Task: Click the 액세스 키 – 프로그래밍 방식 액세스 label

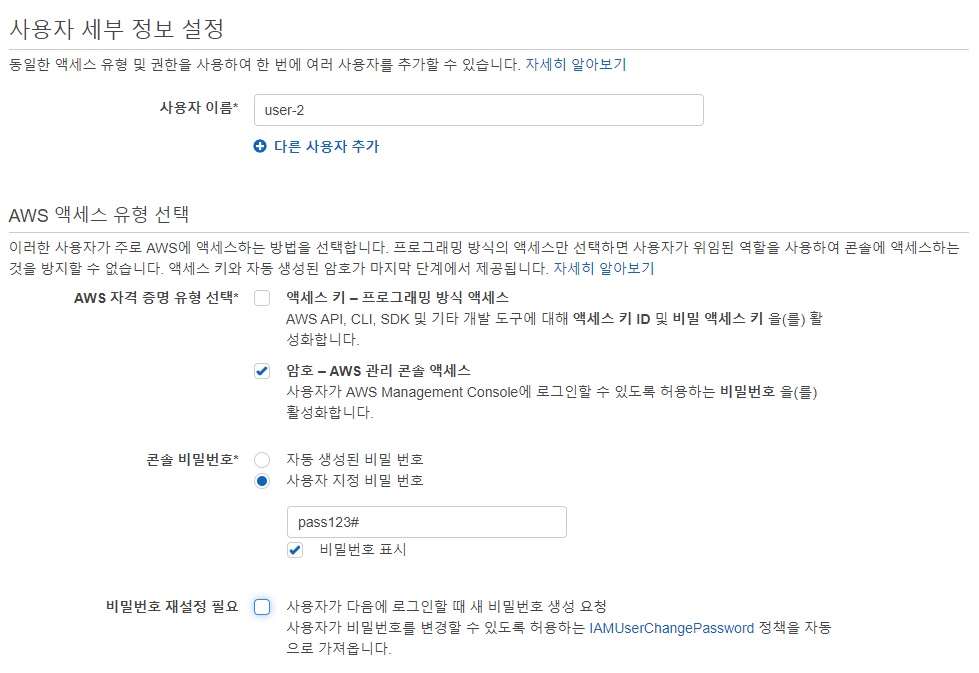Action: [397, 298]
